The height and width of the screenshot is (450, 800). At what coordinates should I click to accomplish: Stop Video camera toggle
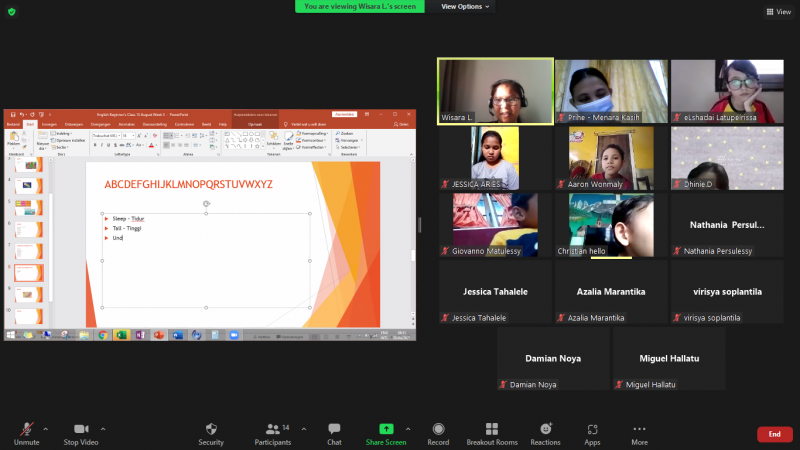pyautogui.click(x=80, y=429)
